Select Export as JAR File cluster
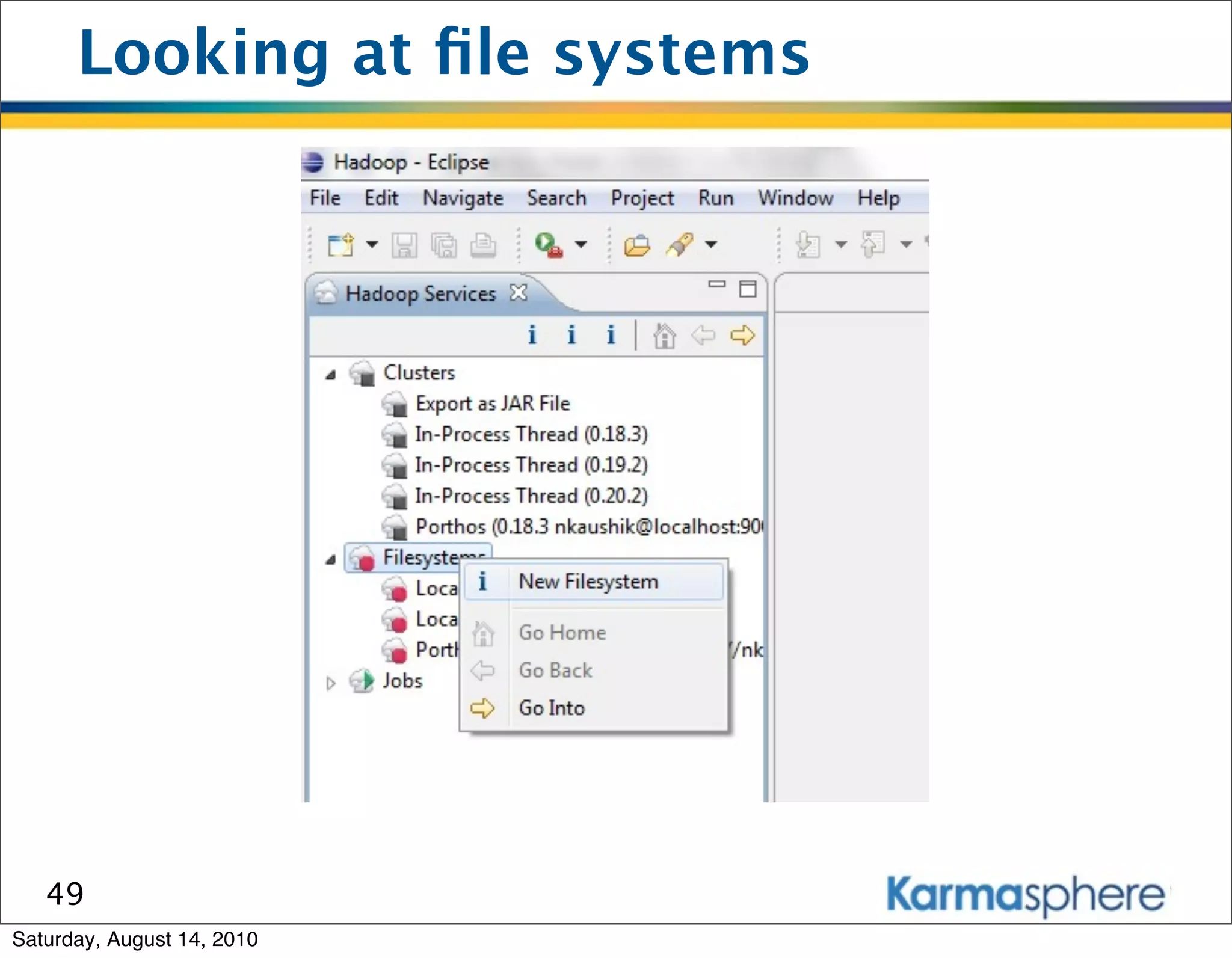This screenshot has height=958, width=1232. tap(493, 404)
